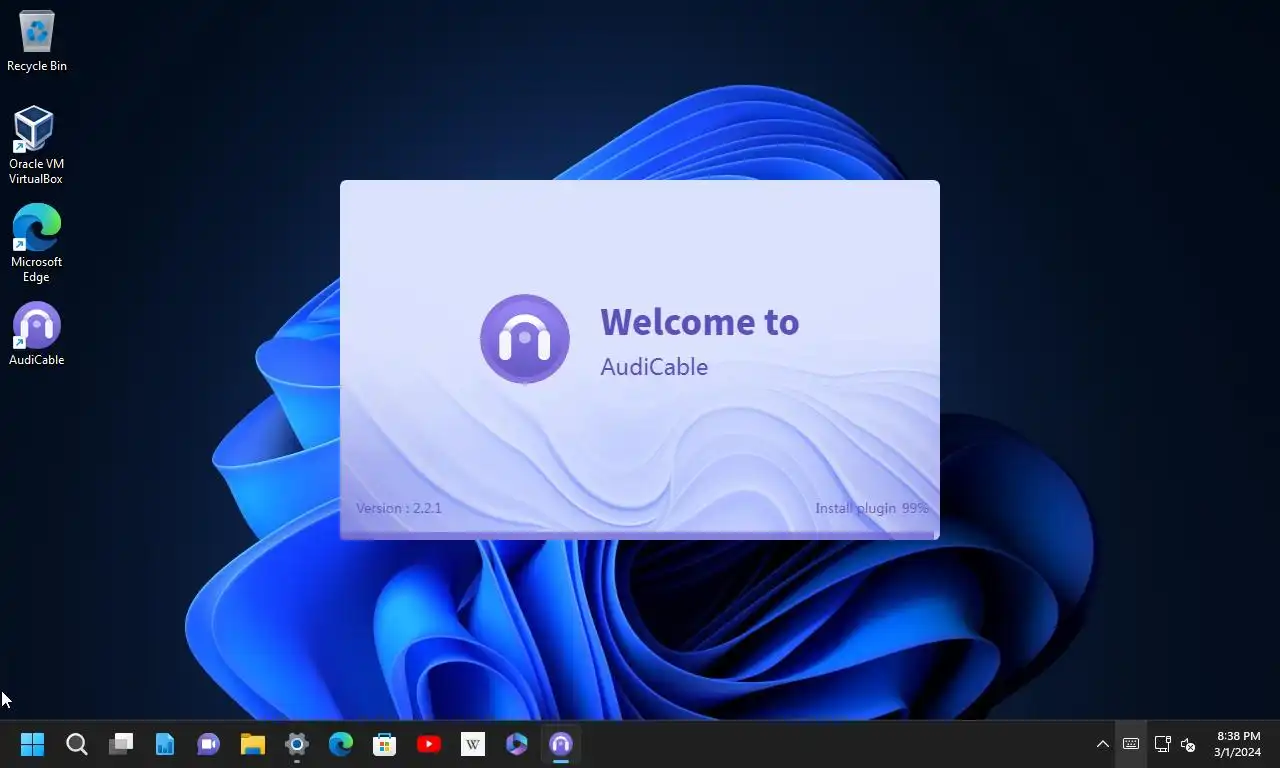Open the blue chart app in taskbar
This screenshot has height=768, width=1280.
pyautogui.click(x=165, y=744)
